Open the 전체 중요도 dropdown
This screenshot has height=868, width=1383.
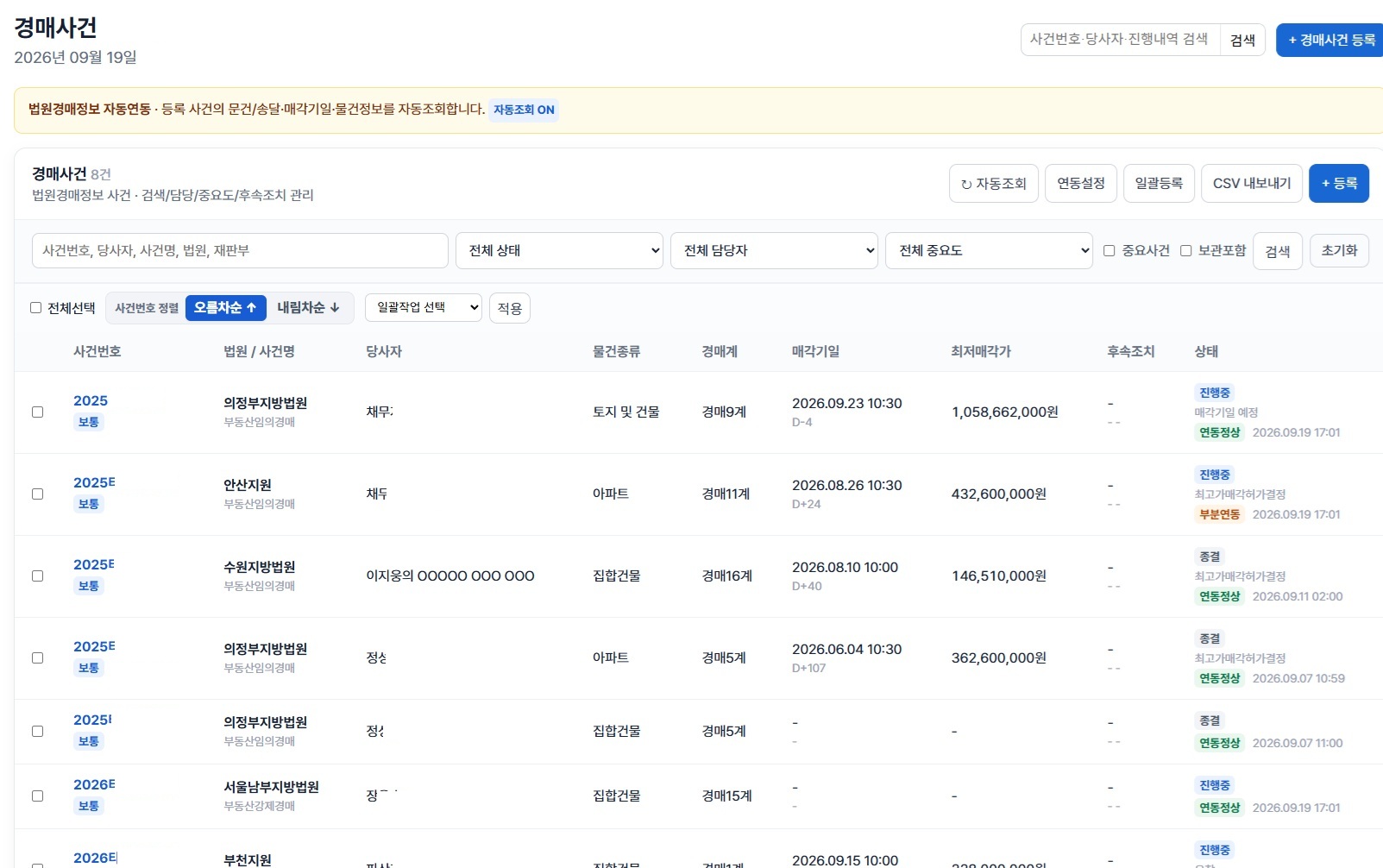(989, 250)
